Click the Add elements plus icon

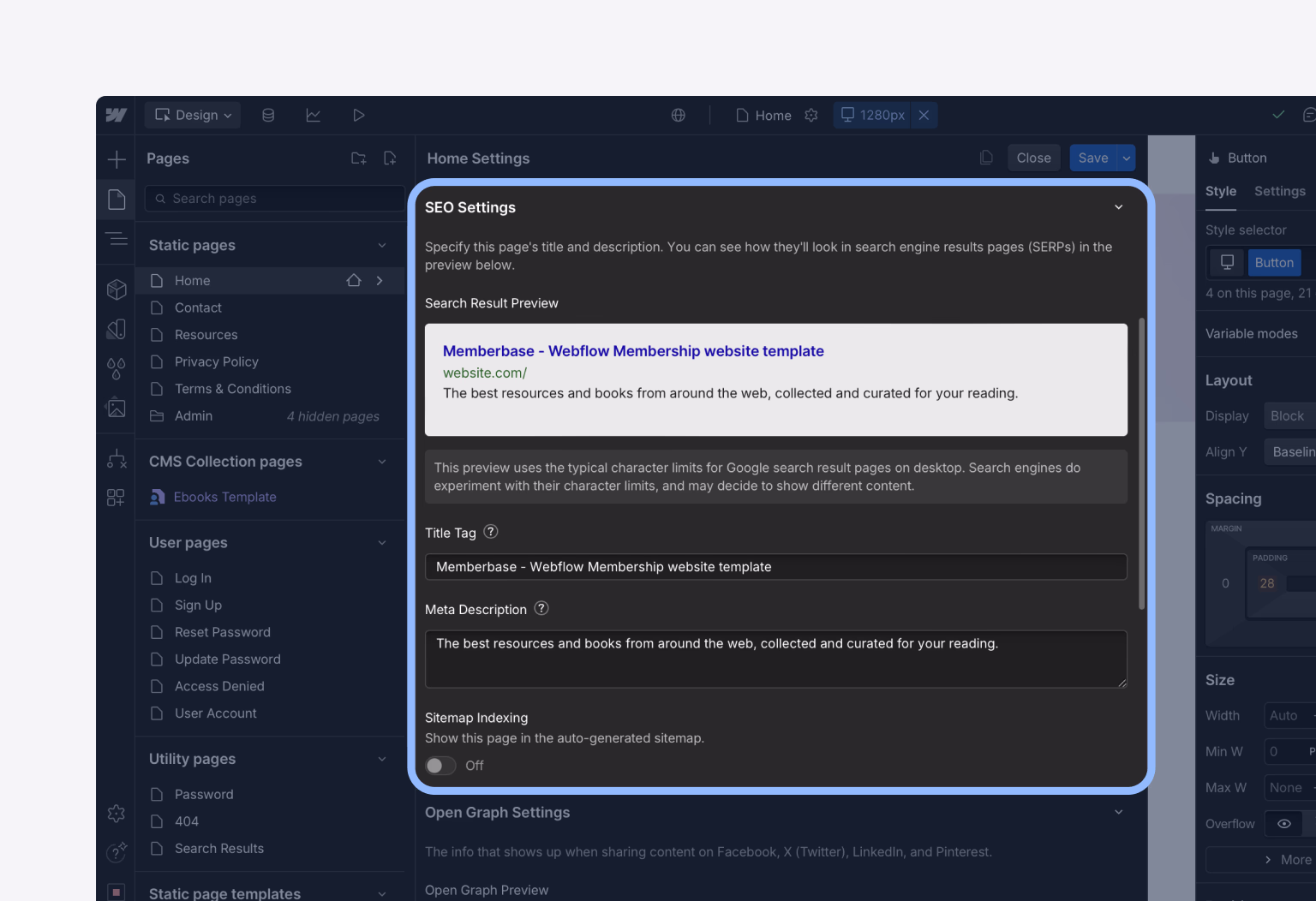click(x=117, y=159)
